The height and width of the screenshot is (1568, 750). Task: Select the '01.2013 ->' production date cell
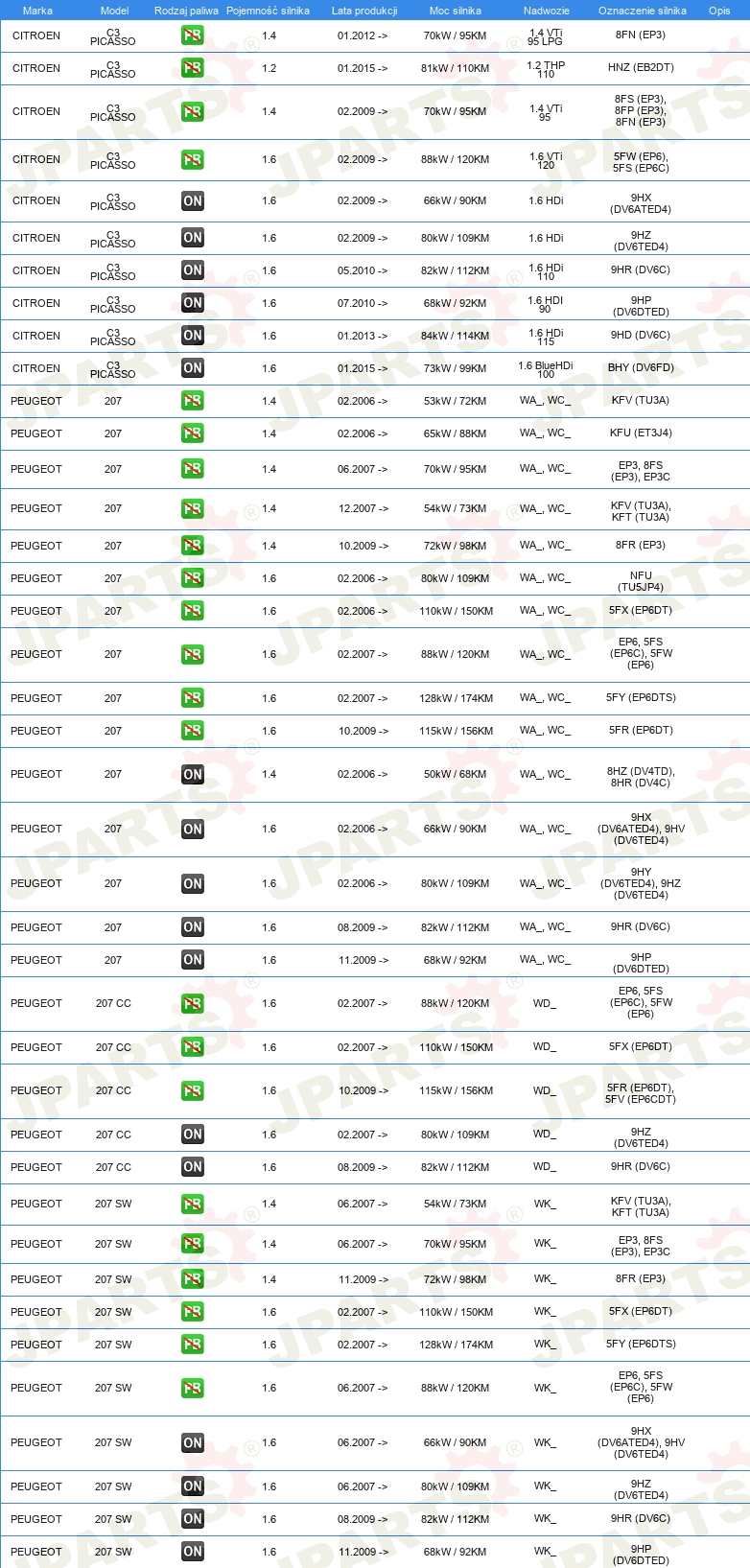363,336
